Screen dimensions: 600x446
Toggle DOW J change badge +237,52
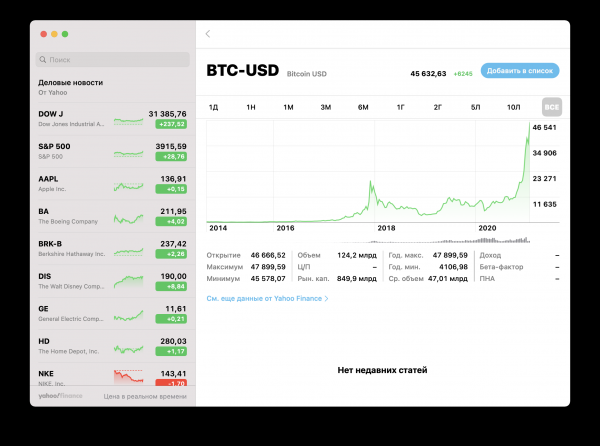coord(171,124)
